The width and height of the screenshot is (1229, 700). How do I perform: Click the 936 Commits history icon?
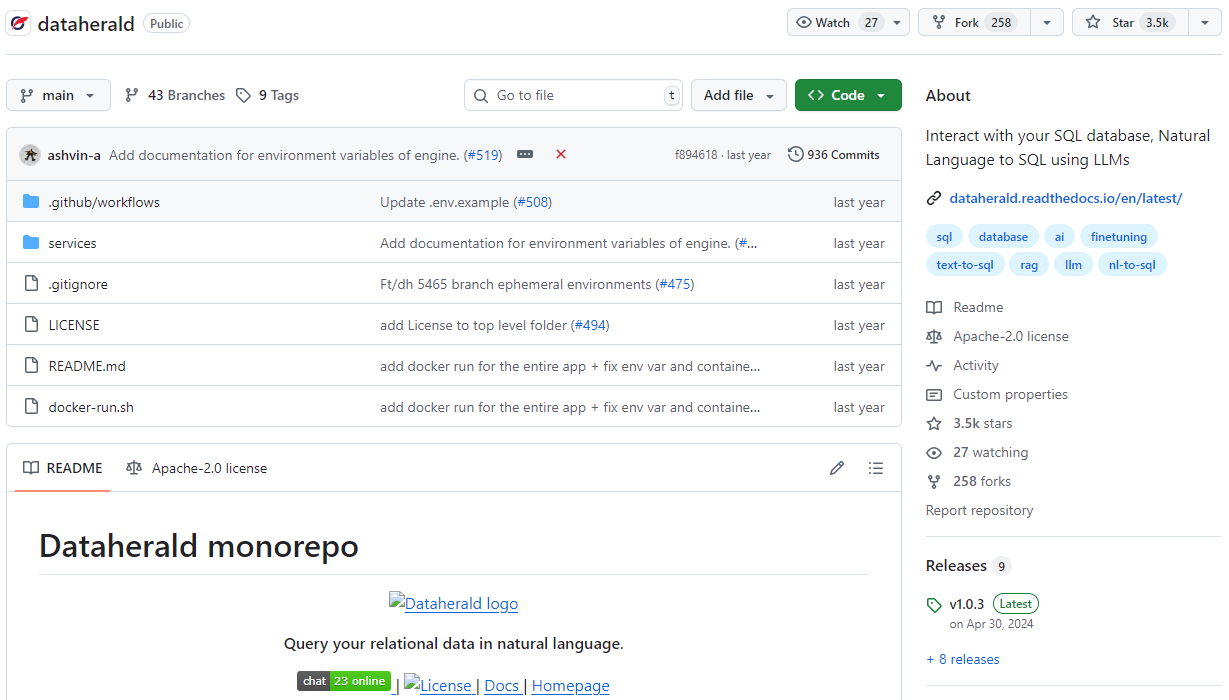[x=796, y=153]
